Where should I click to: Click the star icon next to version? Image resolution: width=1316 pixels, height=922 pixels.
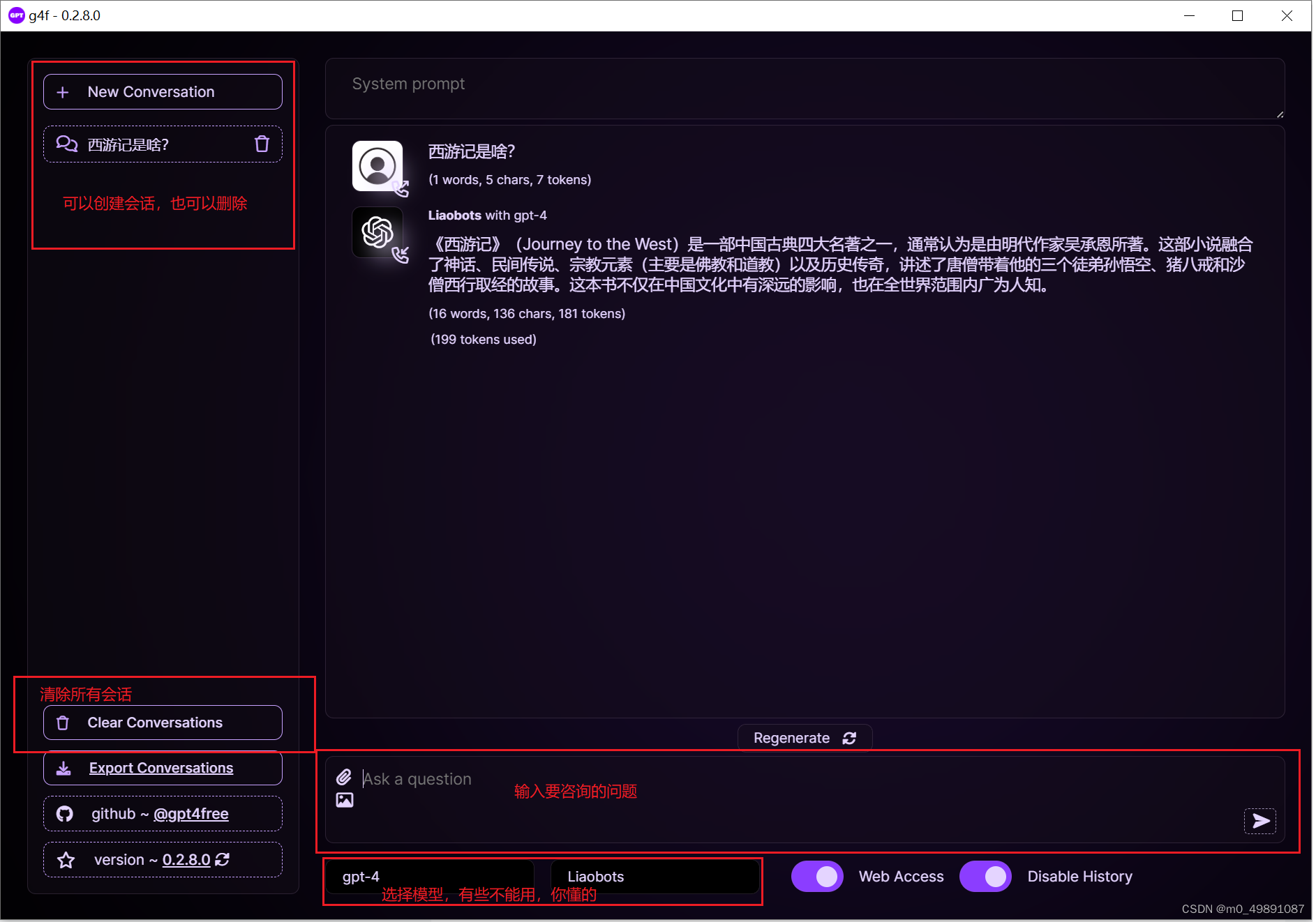(66, 859)
